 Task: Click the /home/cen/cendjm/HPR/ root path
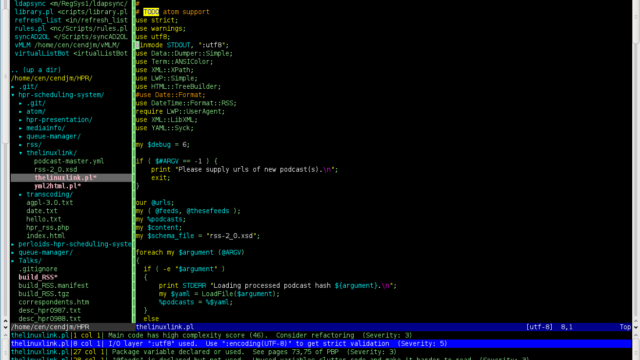[52, 78]
